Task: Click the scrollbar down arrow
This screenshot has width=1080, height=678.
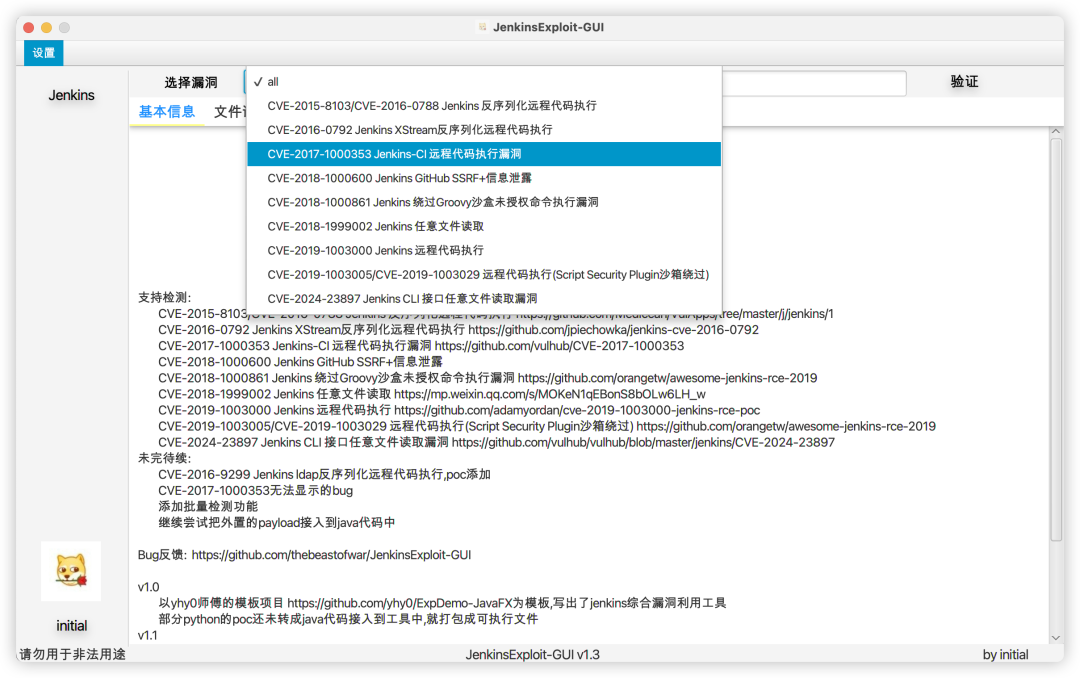Action: click(1056, 638)
